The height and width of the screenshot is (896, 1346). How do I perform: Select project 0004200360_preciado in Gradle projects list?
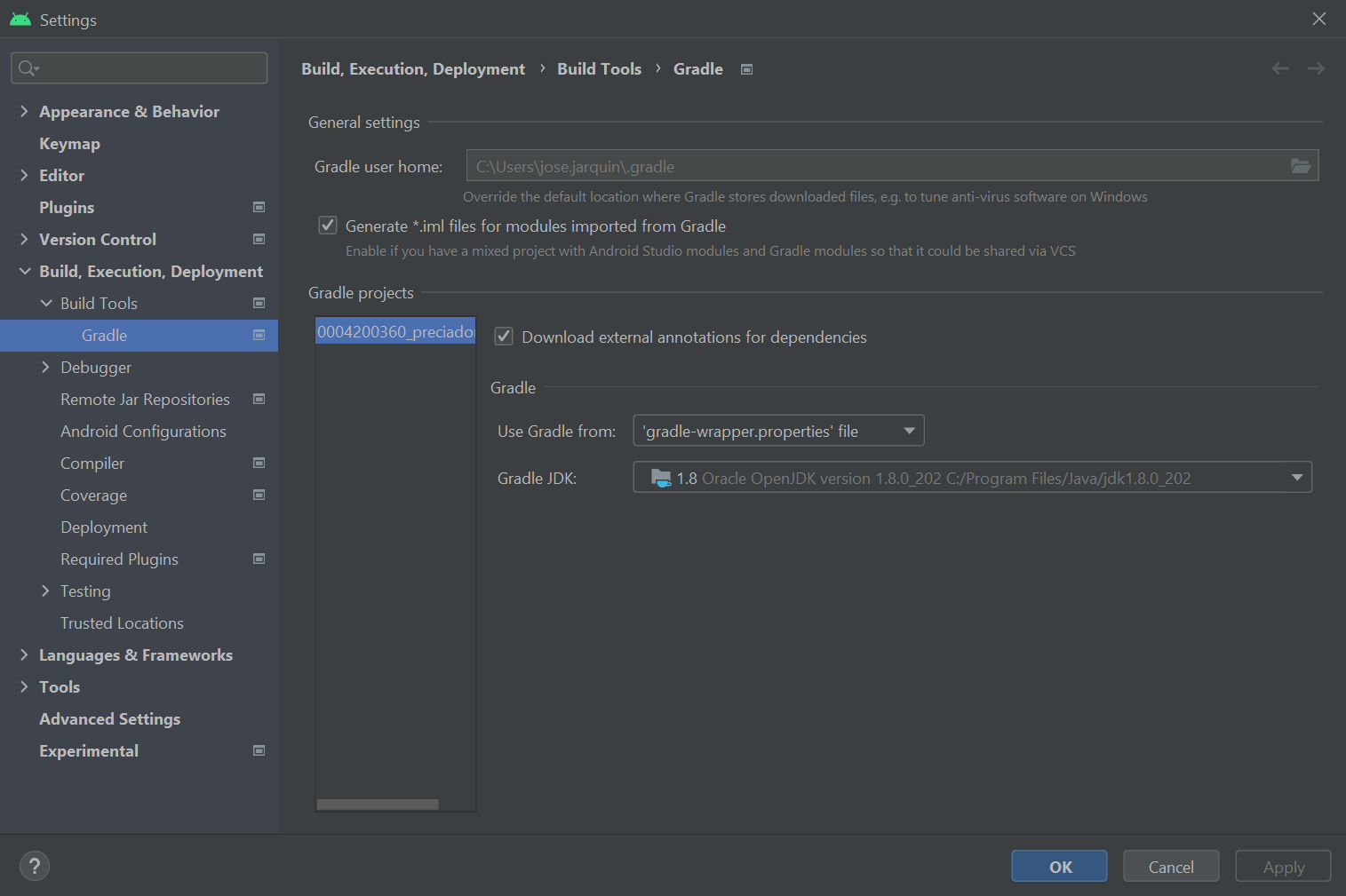[395, 331]
